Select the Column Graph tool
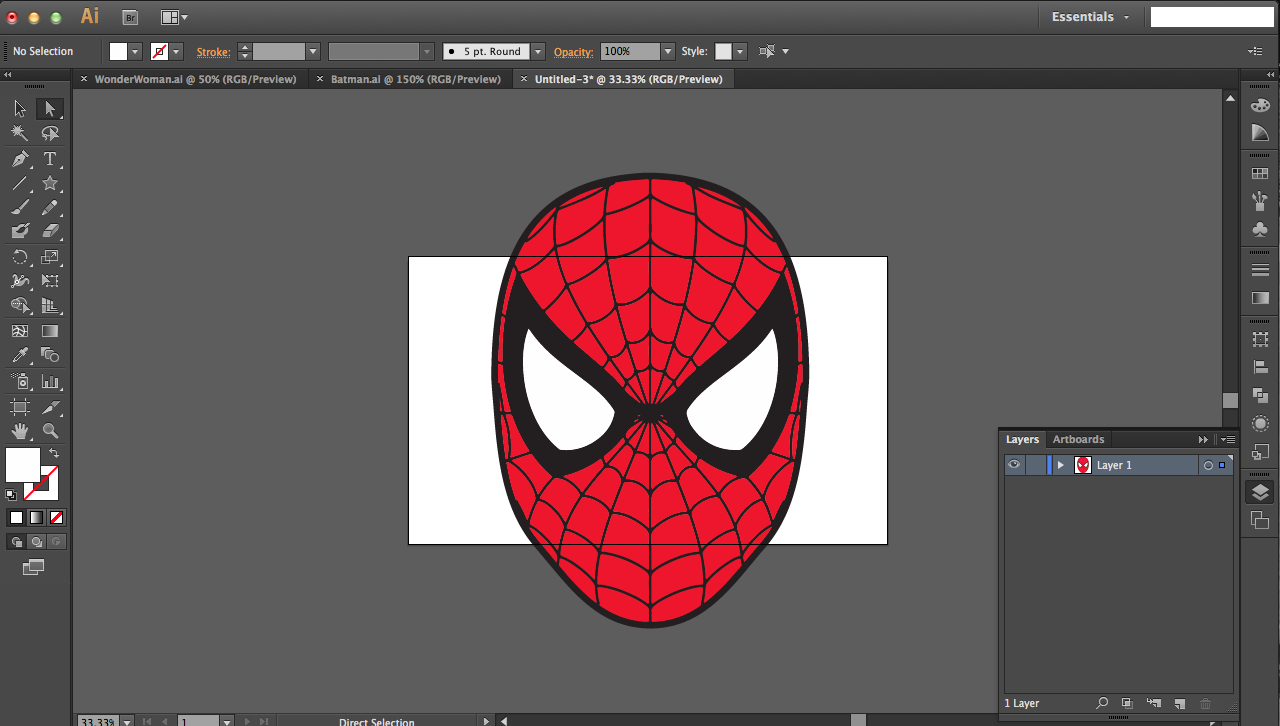Viewport: 1280px width, 726px height. point(49,382)
